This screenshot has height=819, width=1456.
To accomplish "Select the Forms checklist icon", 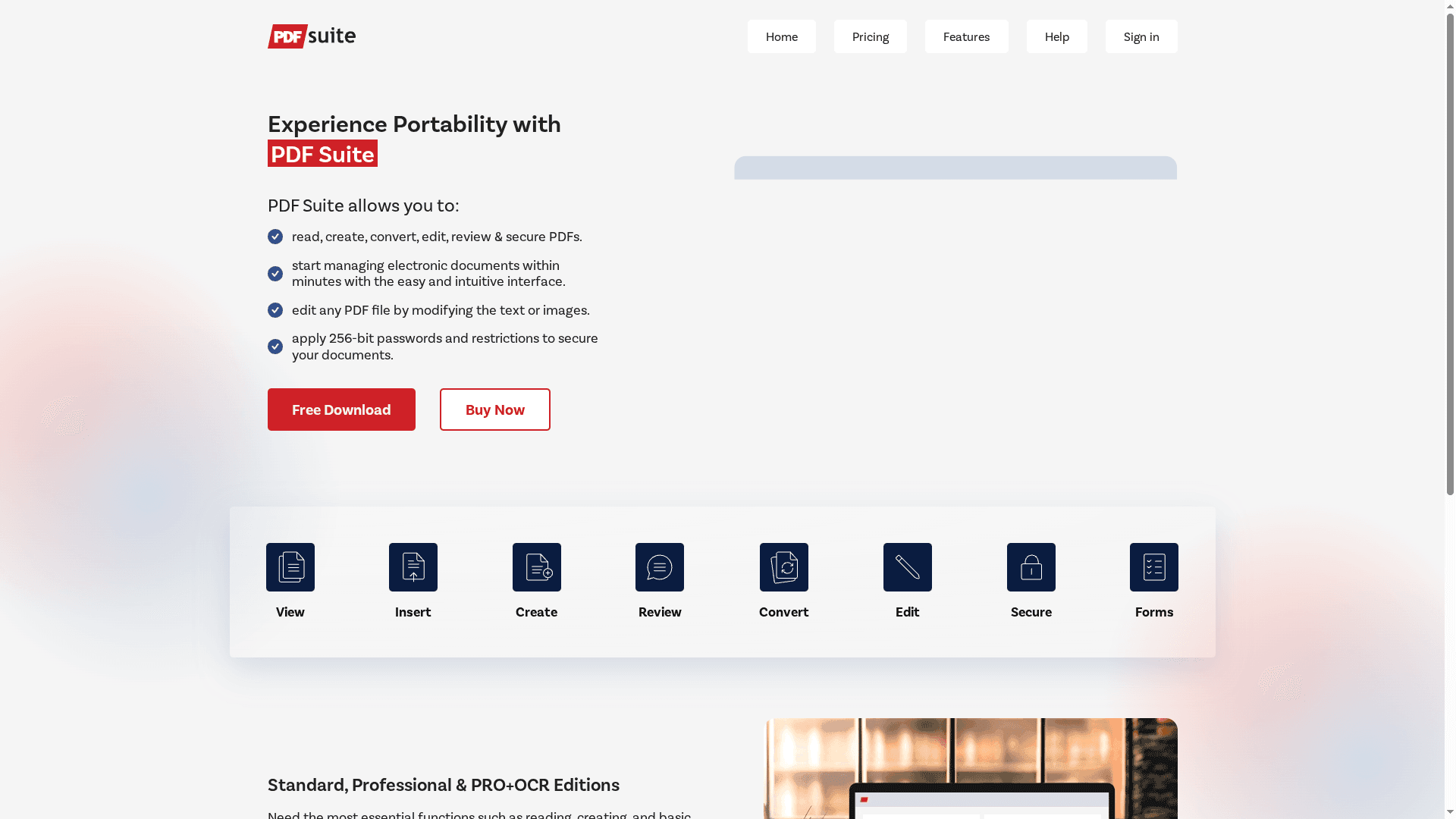I will pyautogui.click(x=1153, y=566).
